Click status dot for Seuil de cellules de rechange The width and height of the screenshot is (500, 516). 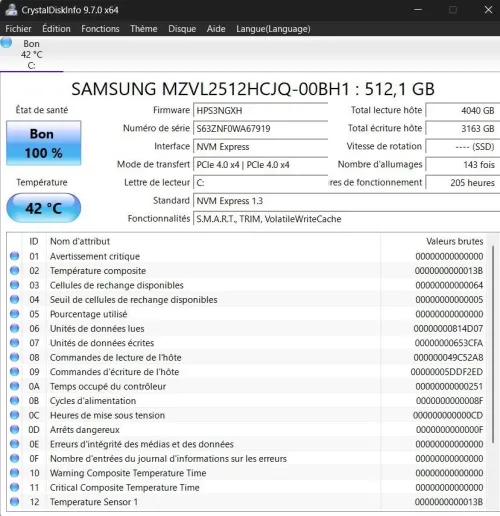click(x=14, y=299)
